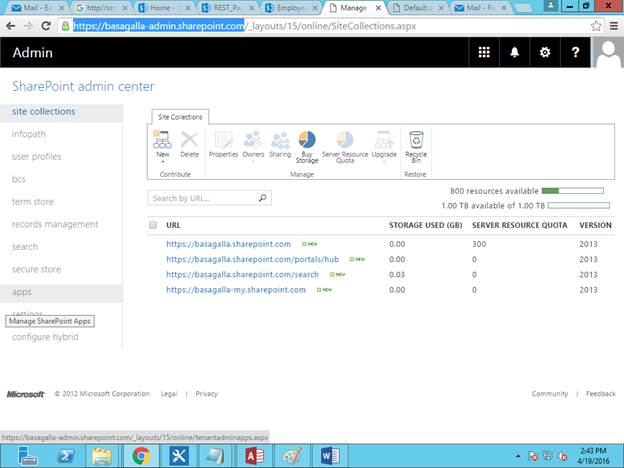Screen dimensions: 624x468
Task: Open Chrome from the taskbar
Action: point(141,456)
